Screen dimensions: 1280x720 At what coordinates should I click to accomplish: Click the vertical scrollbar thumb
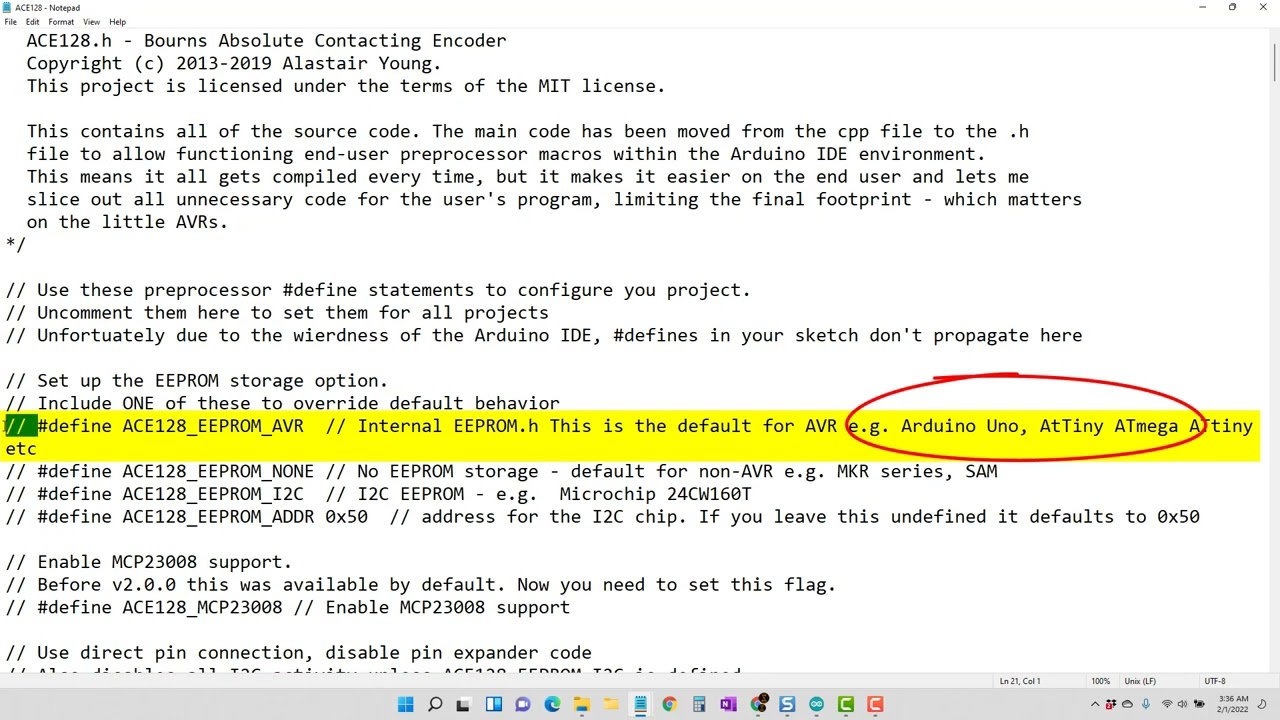[x=1274, y=61]
